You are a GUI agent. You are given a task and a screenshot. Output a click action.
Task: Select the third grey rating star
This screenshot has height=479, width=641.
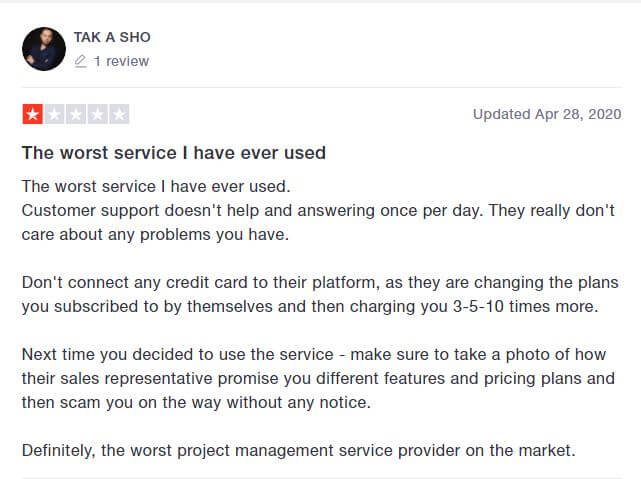coord(76,114)
